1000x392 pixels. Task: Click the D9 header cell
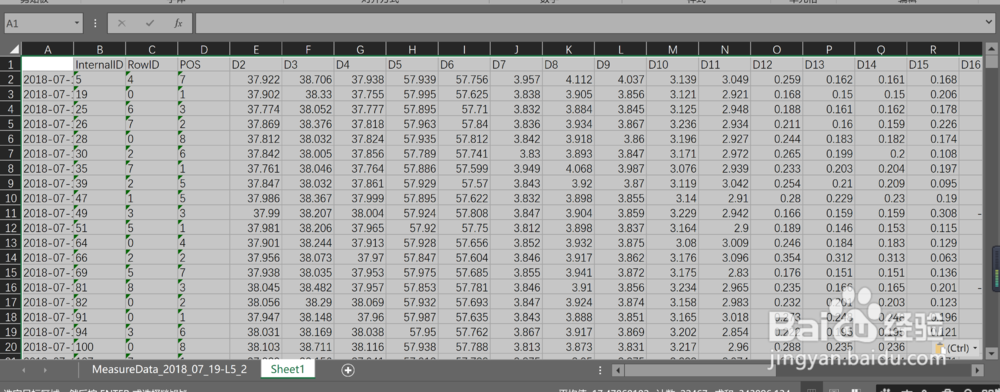(621, 64)
